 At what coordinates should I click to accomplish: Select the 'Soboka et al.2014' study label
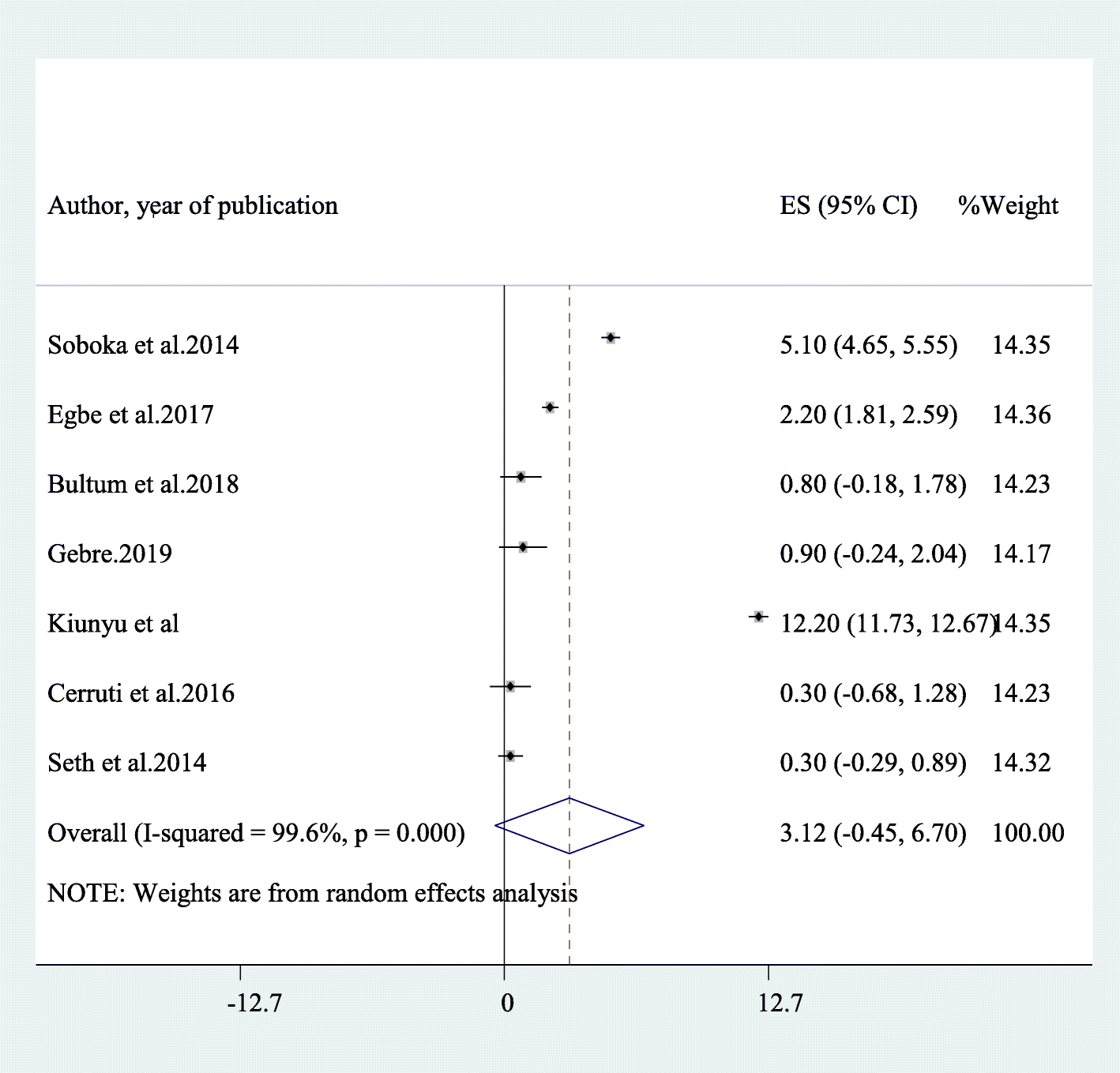(x=143, y=345)
